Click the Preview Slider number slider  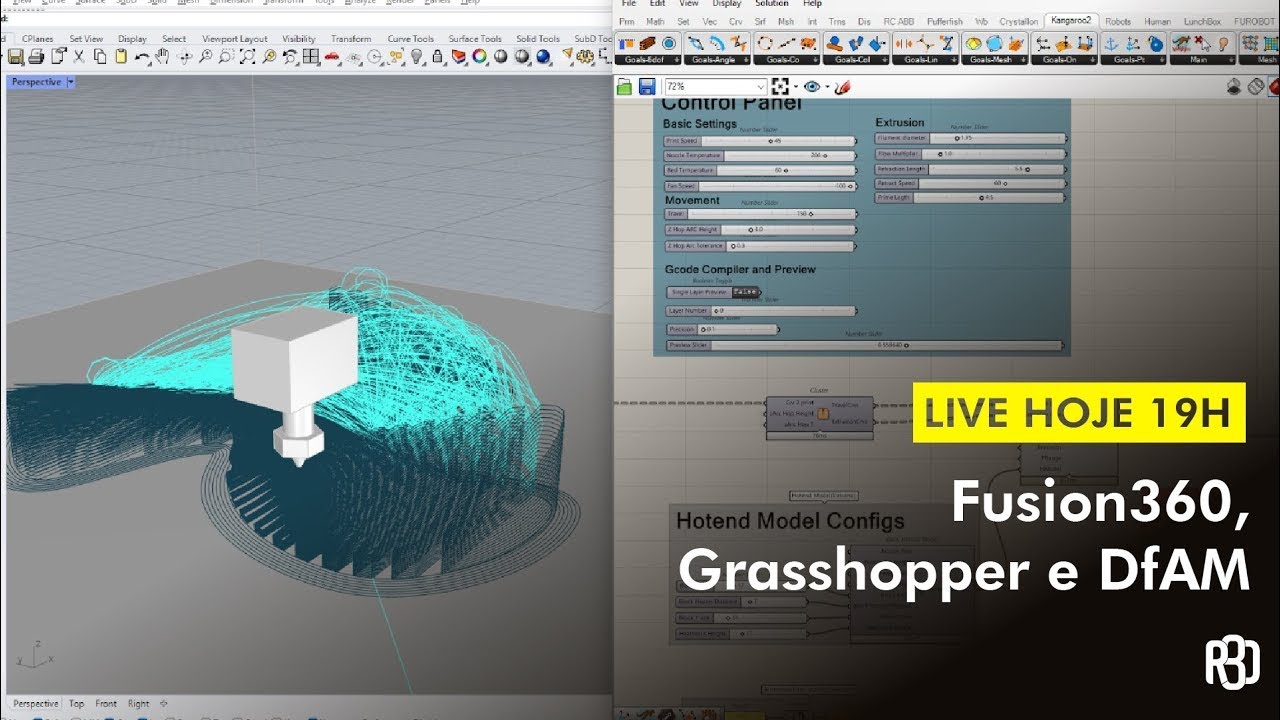point(865,345)
